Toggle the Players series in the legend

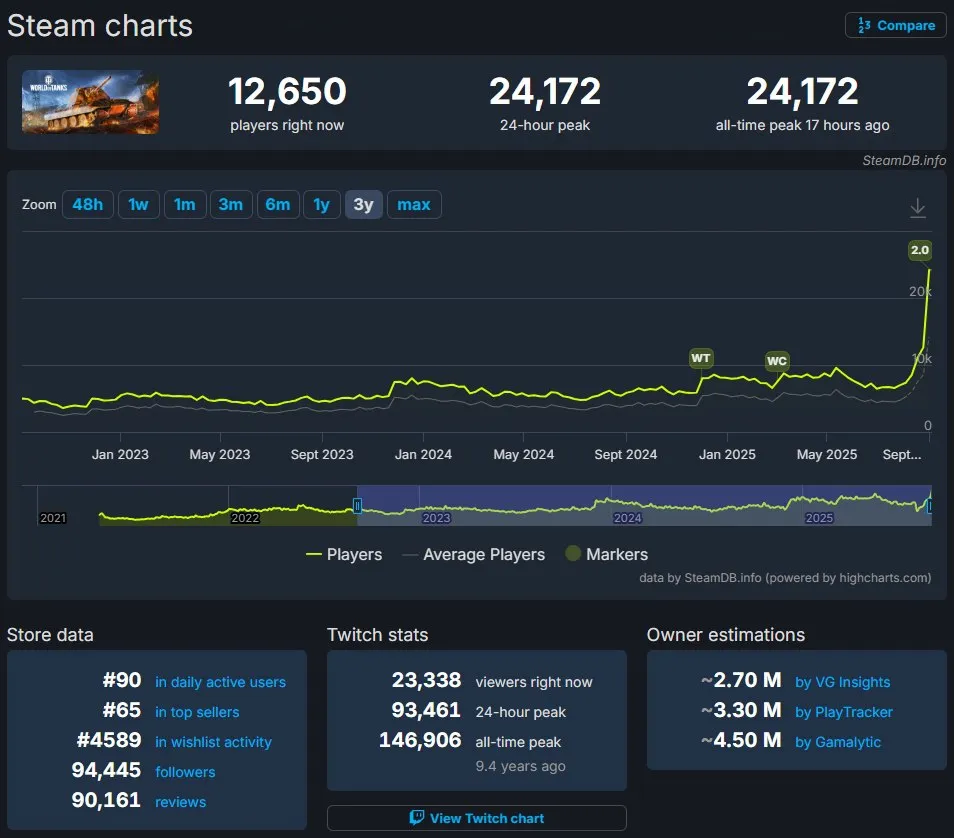pos(344,553)
